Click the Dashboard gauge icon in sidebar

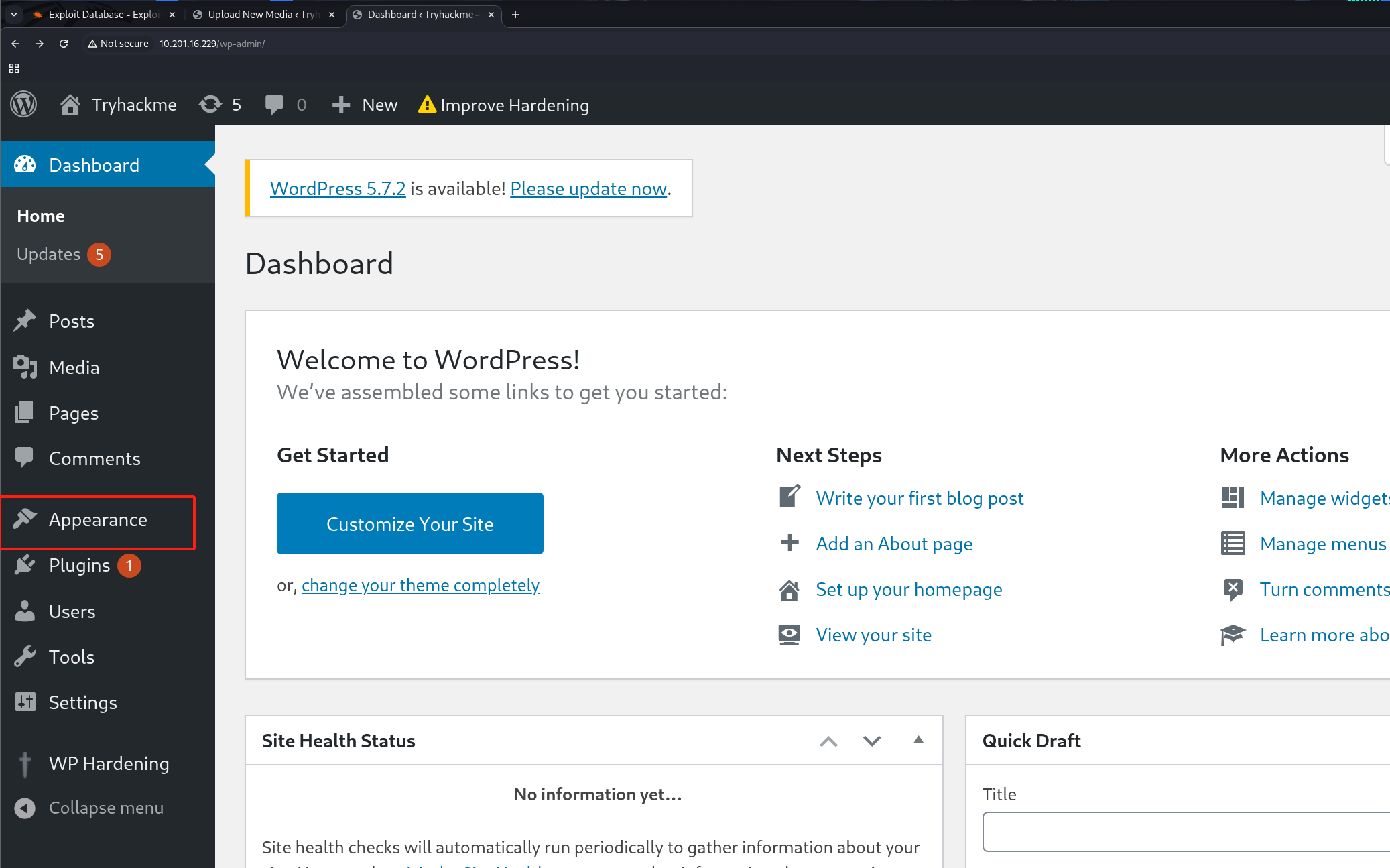[x=25, y=165]
